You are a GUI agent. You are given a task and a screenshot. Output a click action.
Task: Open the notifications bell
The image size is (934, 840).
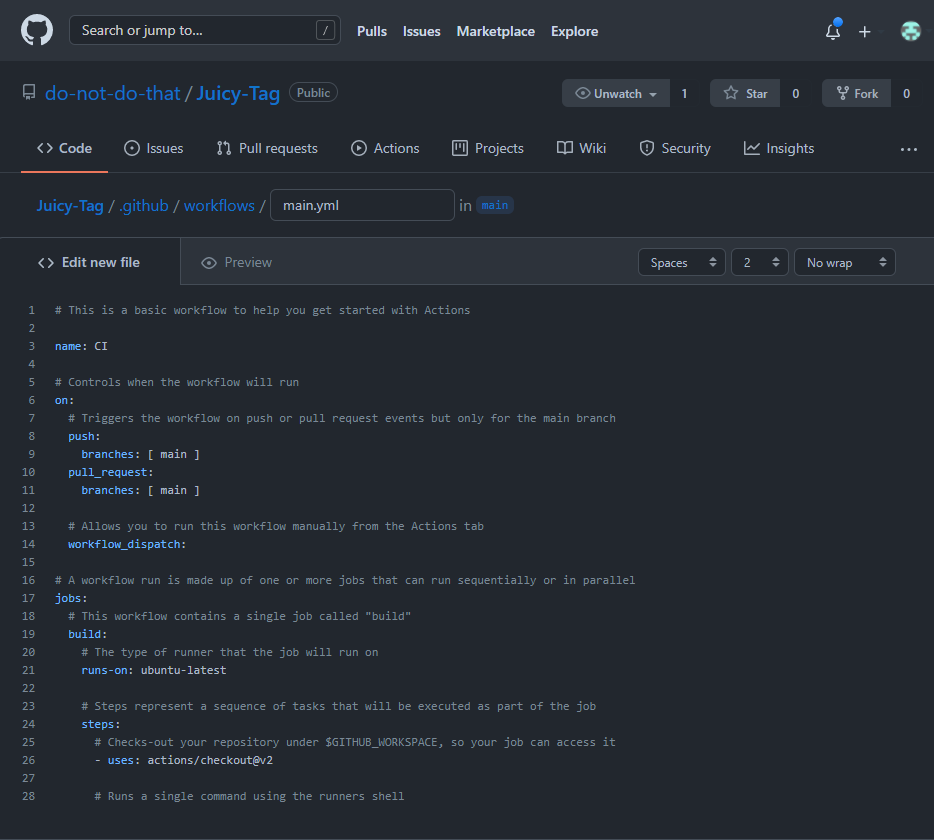pos(833,31)
